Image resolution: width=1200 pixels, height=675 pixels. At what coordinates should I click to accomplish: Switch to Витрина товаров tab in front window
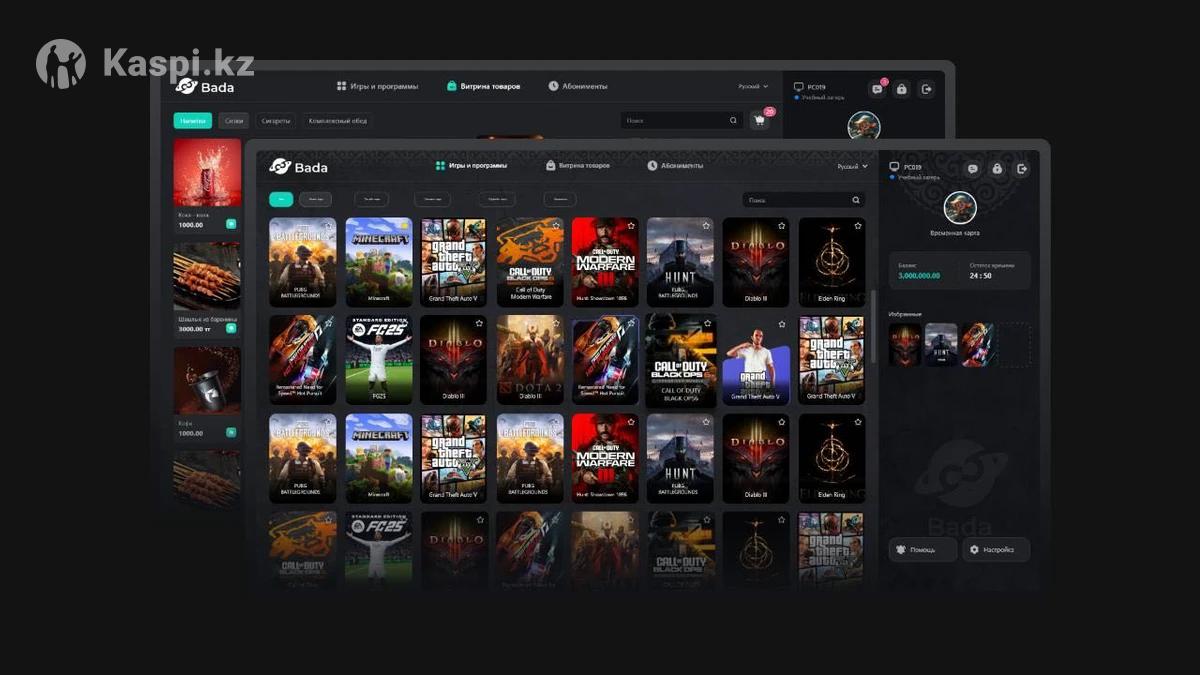(577, 166)
